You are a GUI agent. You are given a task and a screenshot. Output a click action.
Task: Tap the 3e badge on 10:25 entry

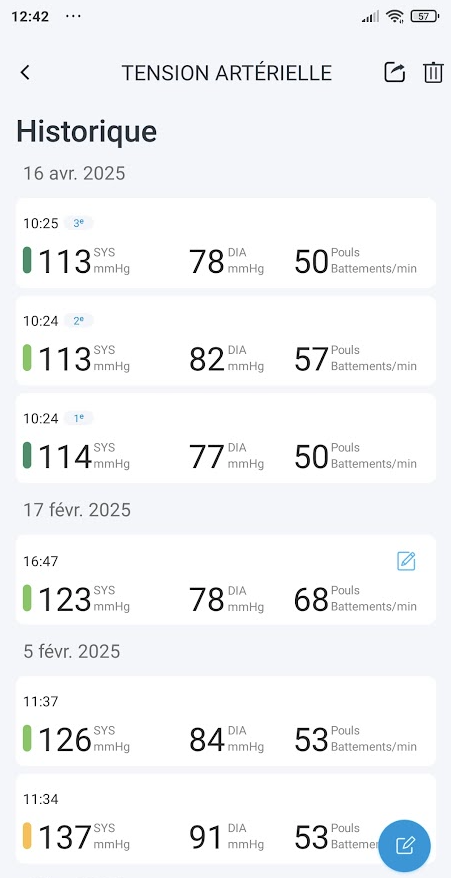[78, 223]
